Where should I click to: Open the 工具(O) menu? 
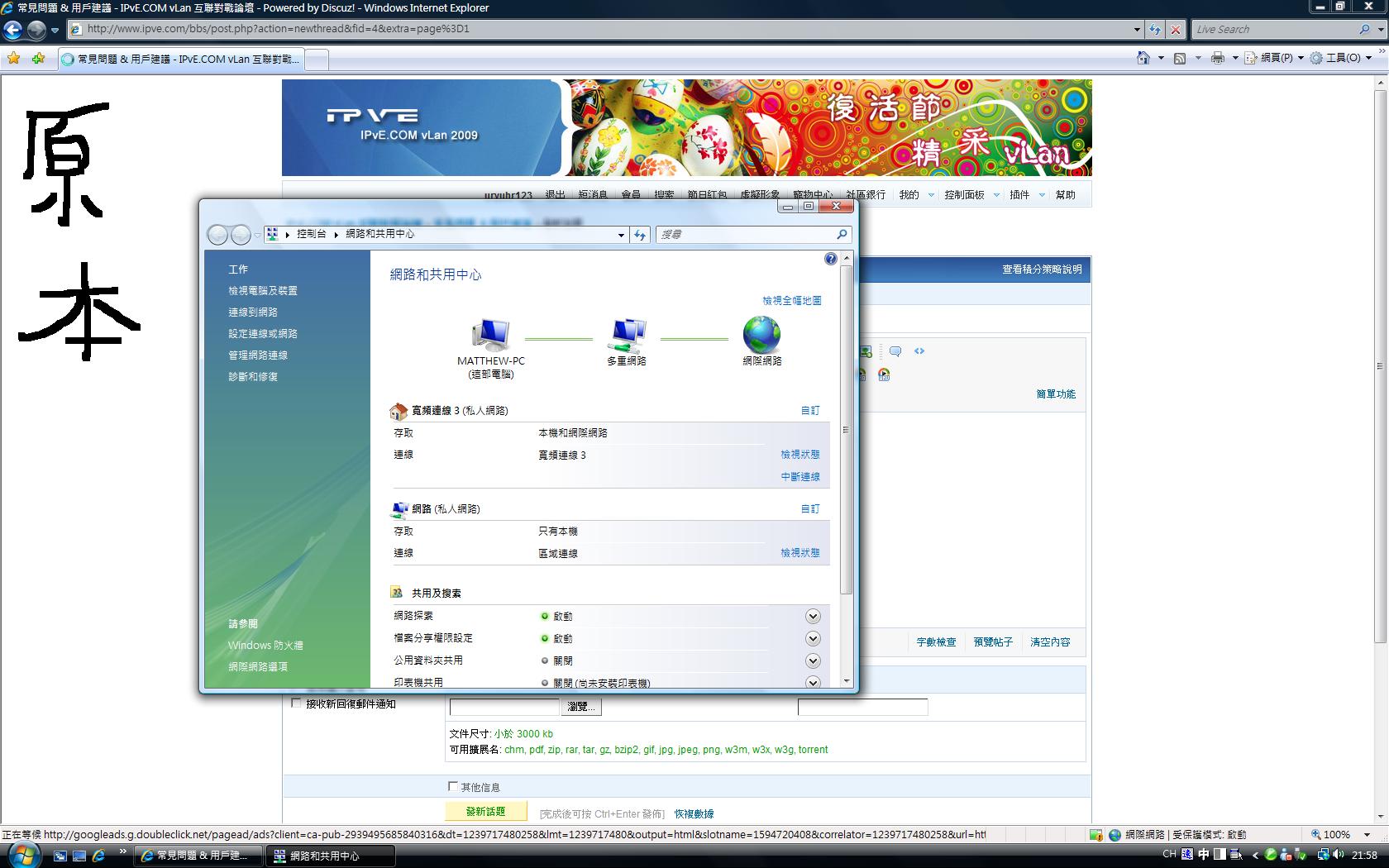[x=1340, y=58]
